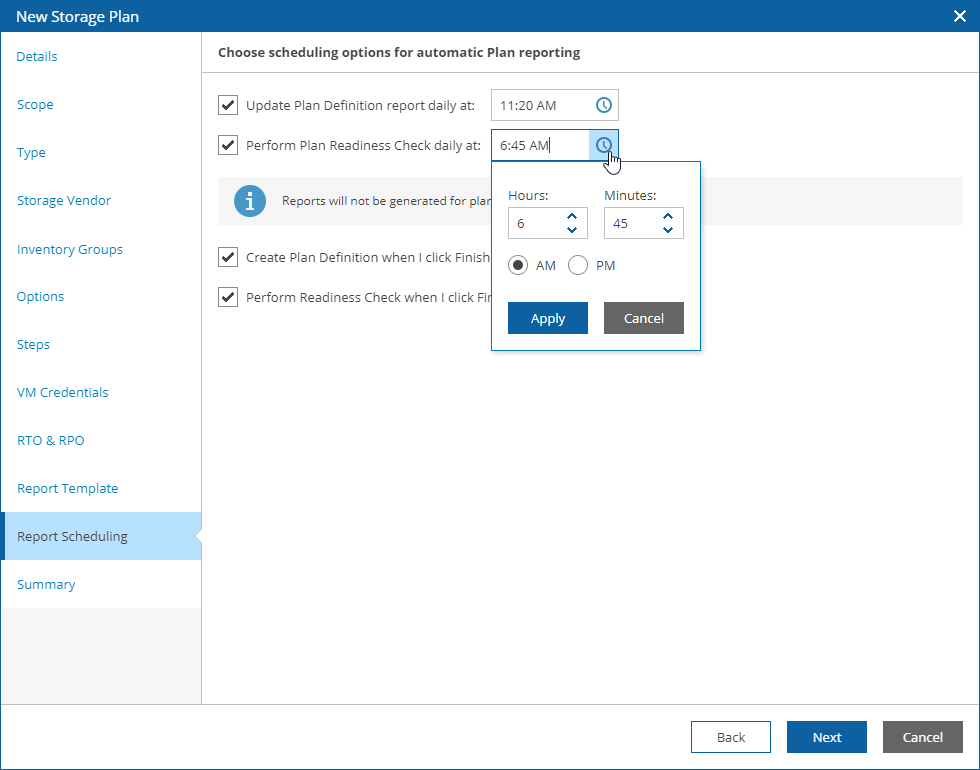Toggle Perform Plan Readiness Check daily checkbox

[228, 145]
